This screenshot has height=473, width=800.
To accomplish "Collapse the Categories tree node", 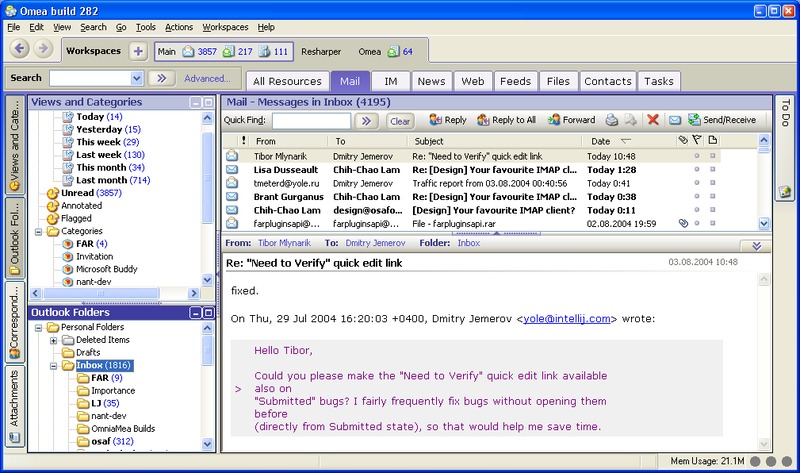I will click(38, 232).
